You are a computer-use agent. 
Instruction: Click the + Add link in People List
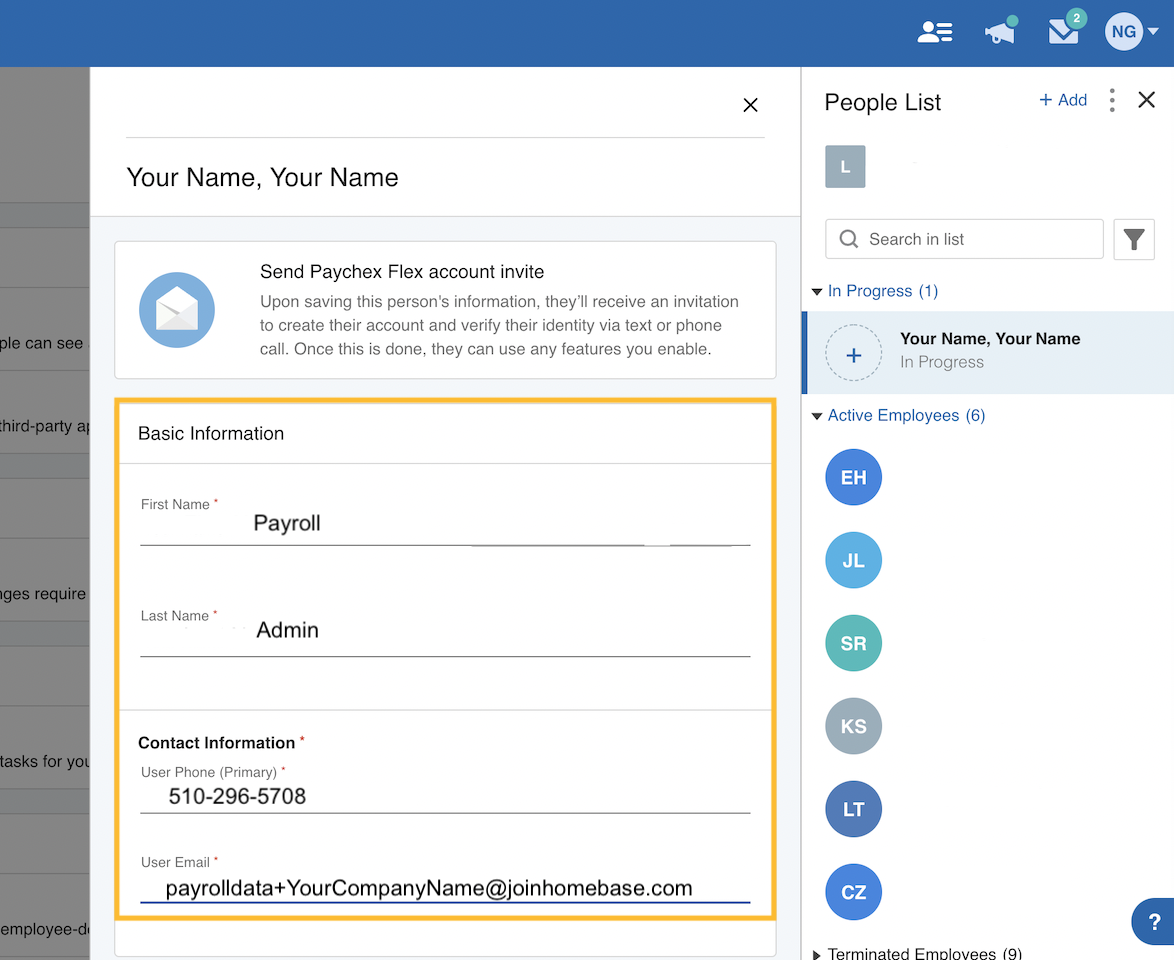(1062, 100)
